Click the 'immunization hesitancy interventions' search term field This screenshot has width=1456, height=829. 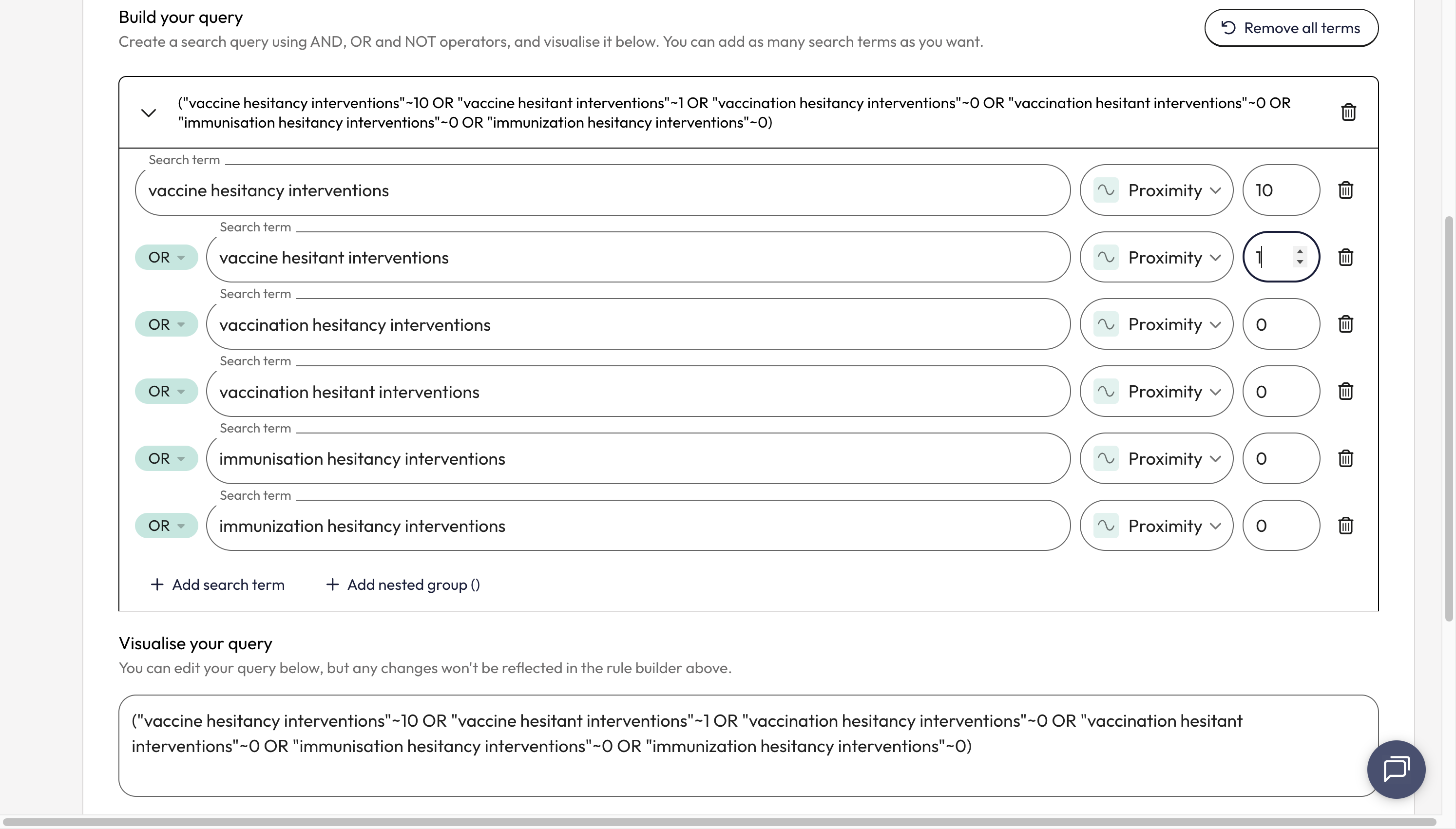638,526
